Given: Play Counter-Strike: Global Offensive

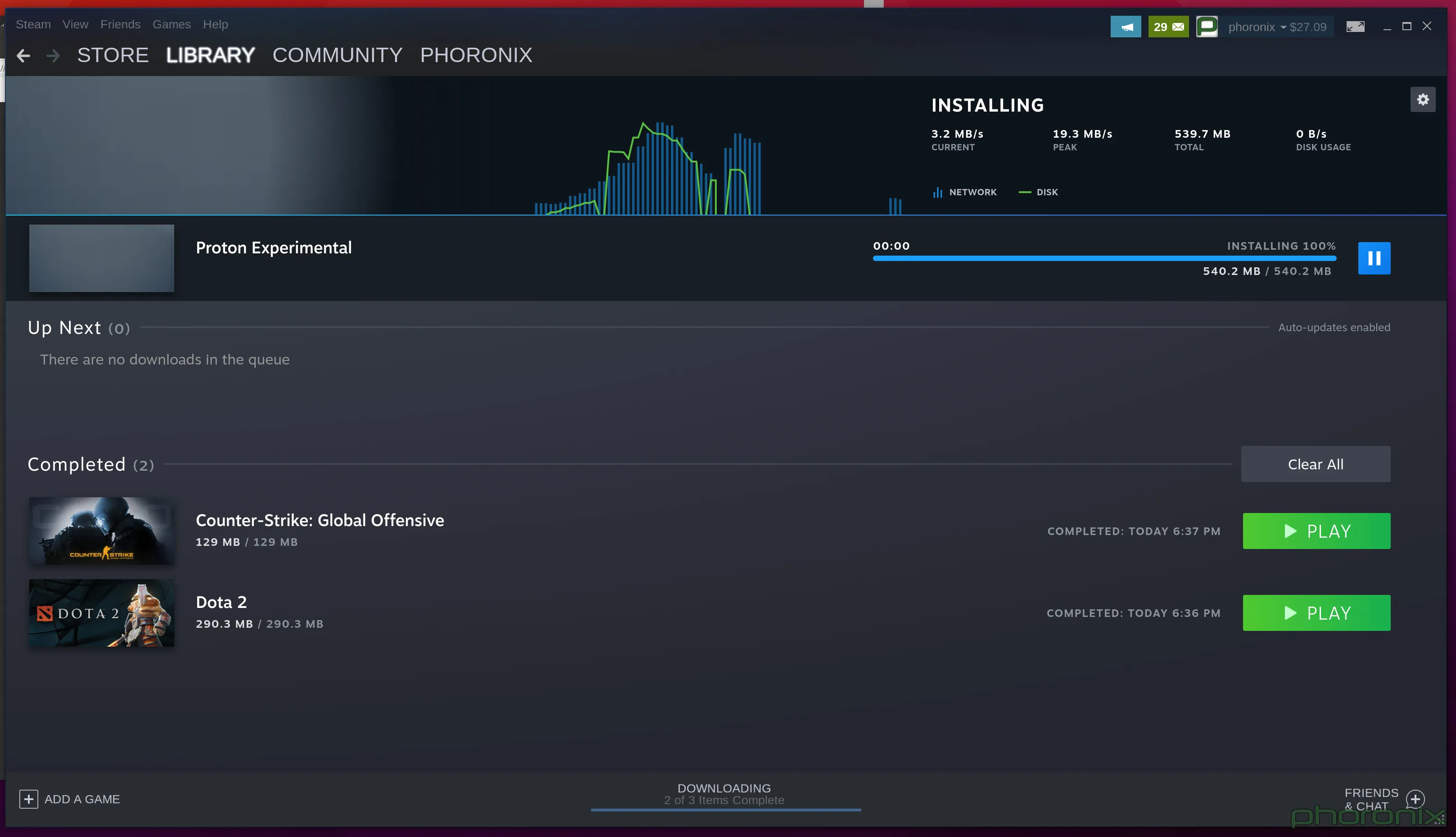Looking at the screenshot, I should 1316,531.
